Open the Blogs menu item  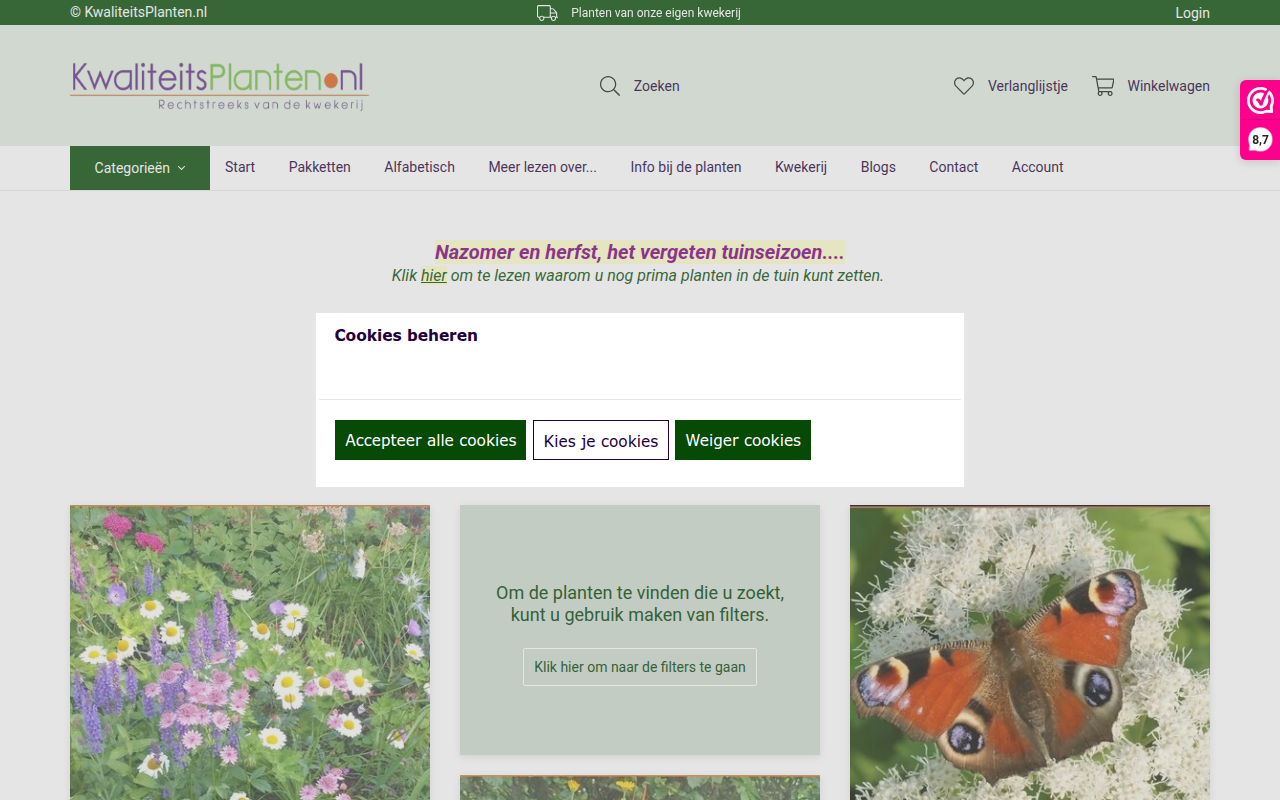tap(878, 167)
